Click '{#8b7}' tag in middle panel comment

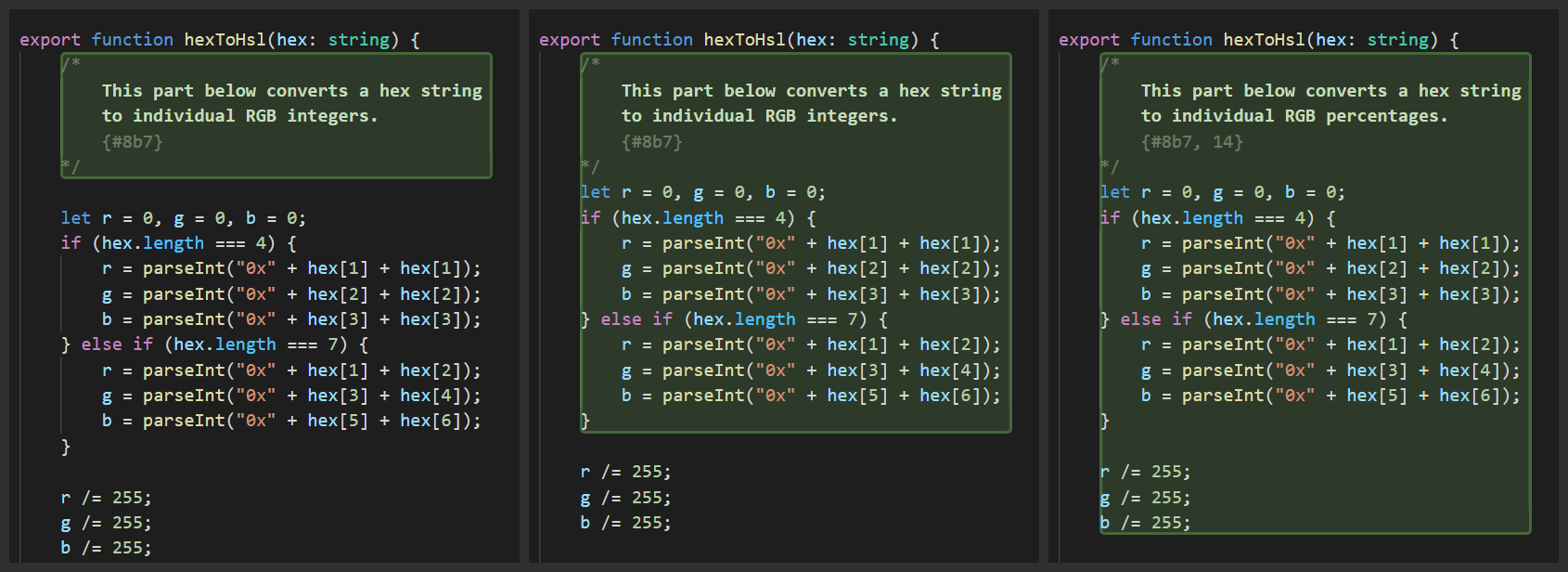click(652, 142)
